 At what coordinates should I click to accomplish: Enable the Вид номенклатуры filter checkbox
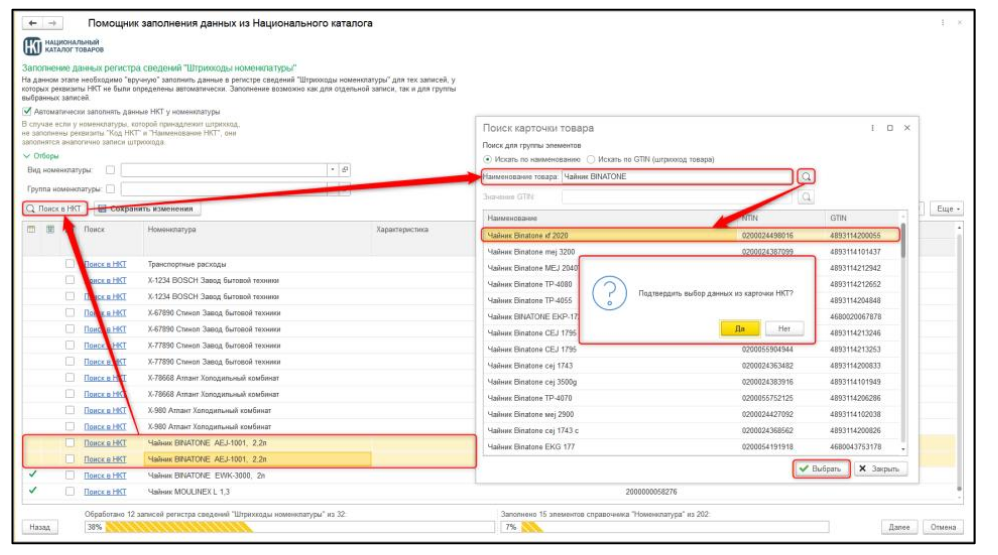pos(110,170)
